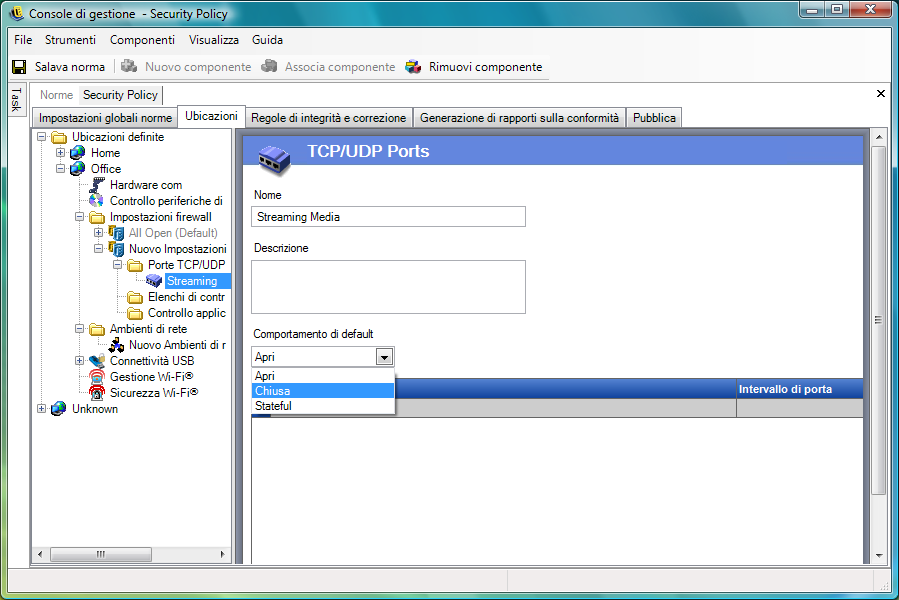
Task: Click the Office location globe icon
Action: click(77, 169)
